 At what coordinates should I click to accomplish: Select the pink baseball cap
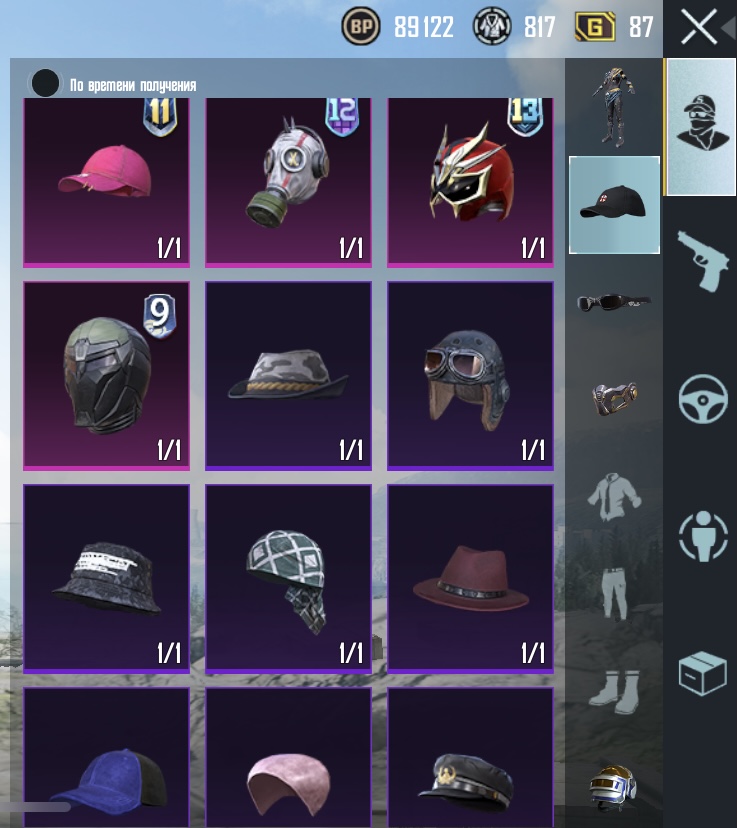pyautogui.click(x=106, y=182)
